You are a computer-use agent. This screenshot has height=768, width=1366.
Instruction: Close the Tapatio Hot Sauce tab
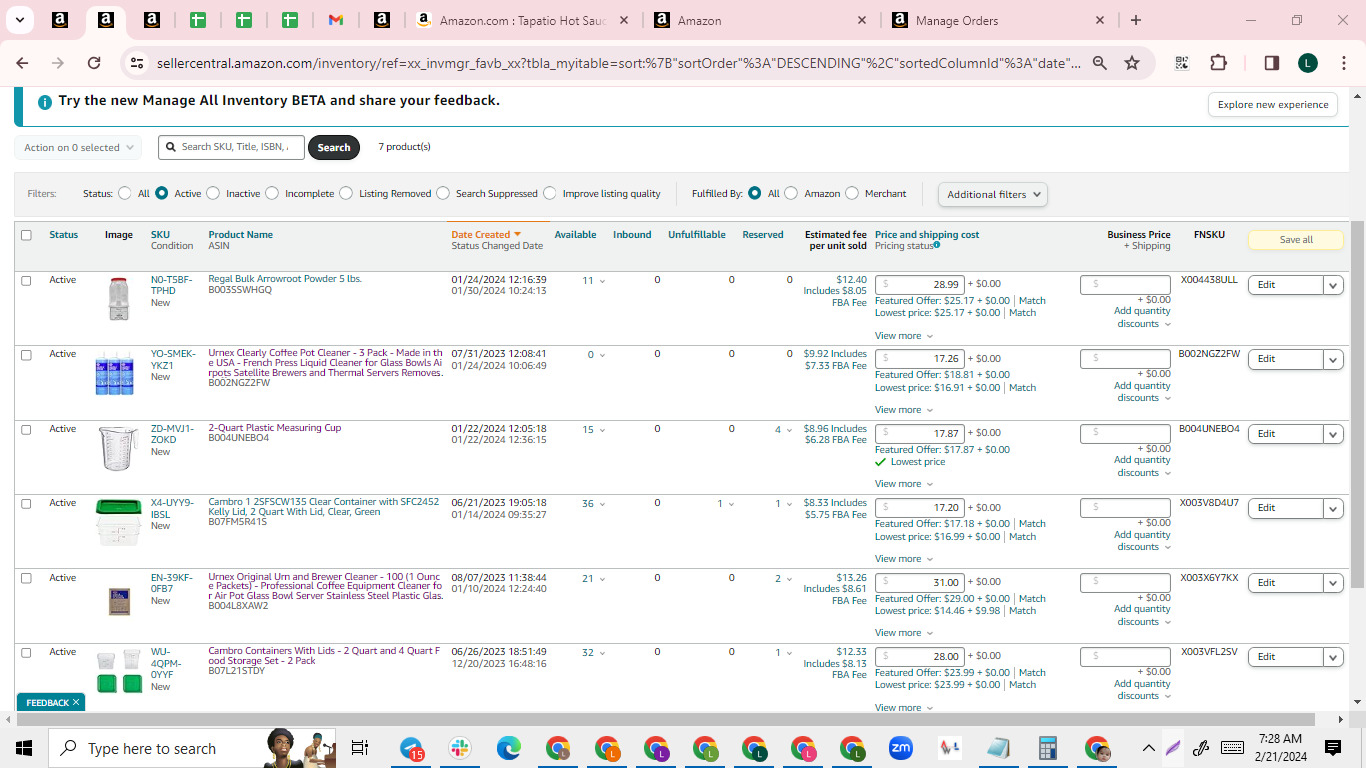(x=624, y=20)
